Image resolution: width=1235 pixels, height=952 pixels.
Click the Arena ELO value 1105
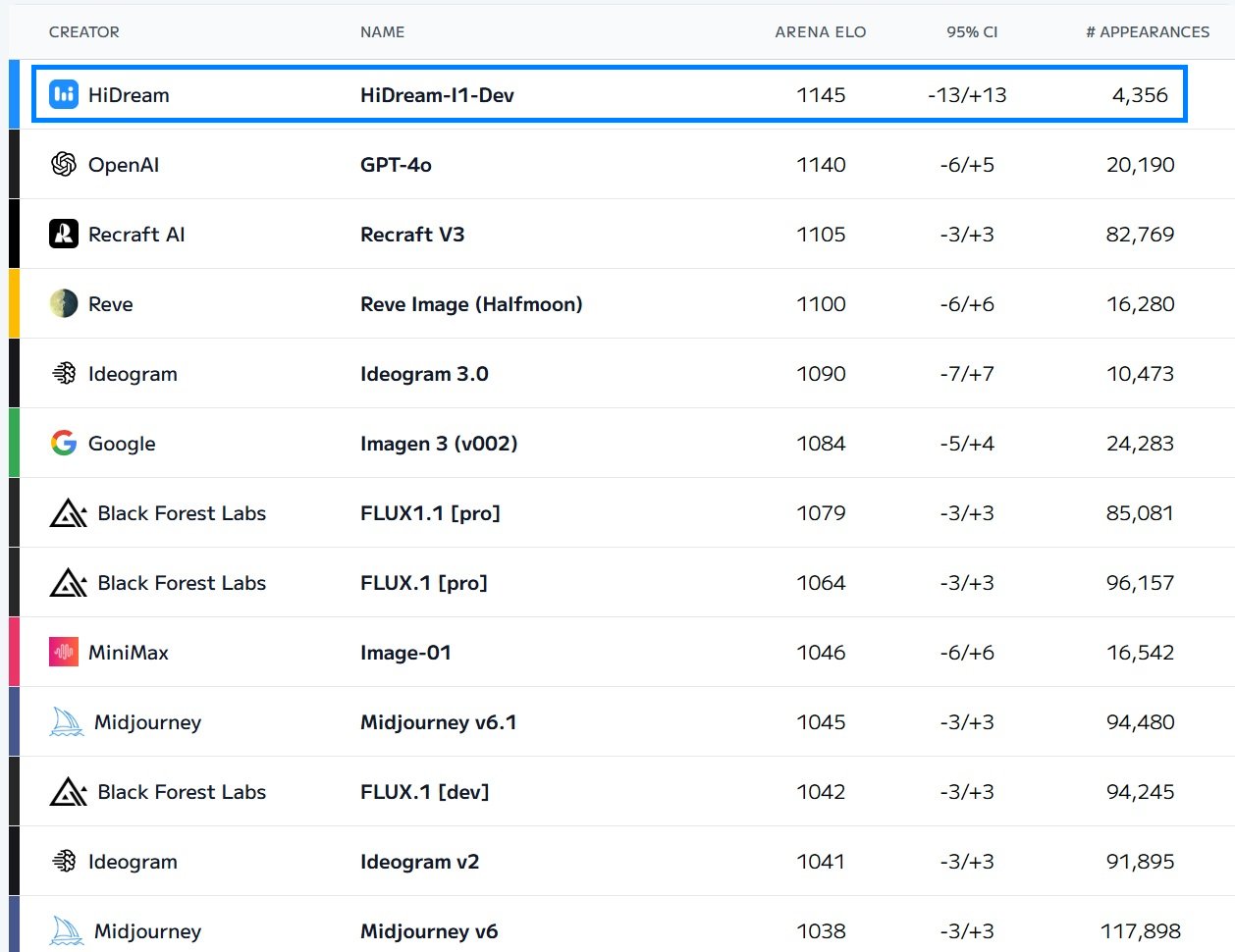pyautogui.click(x=821, y=235)
